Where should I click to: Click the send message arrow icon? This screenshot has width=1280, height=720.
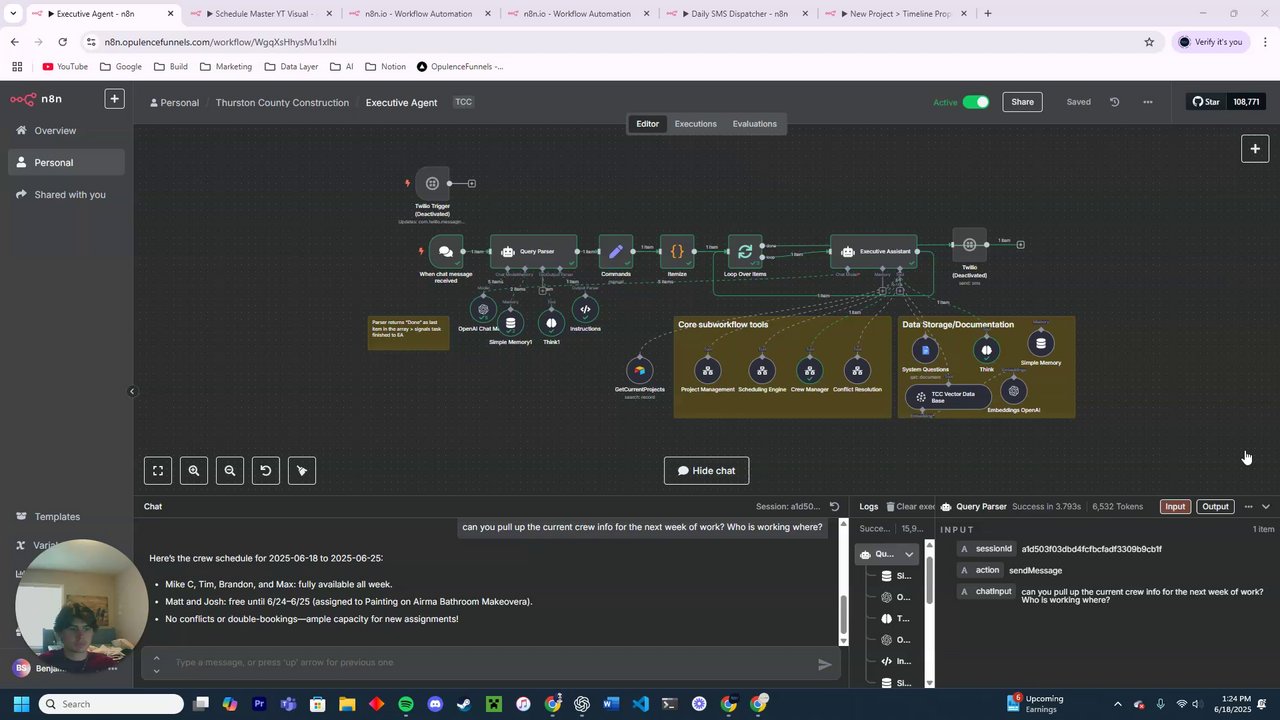825,664
